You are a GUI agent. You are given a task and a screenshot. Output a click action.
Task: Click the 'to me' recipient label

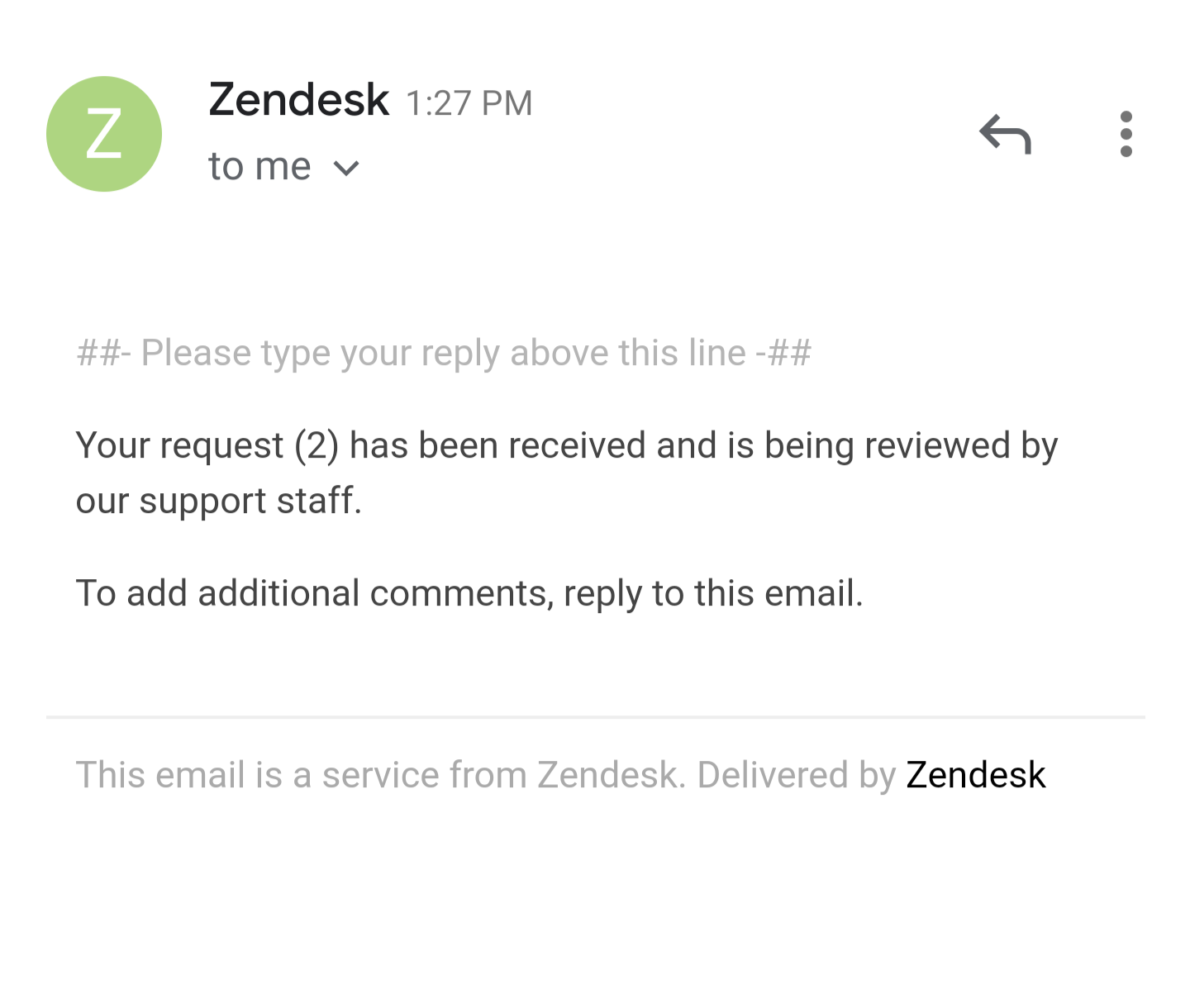pos(259,167)
